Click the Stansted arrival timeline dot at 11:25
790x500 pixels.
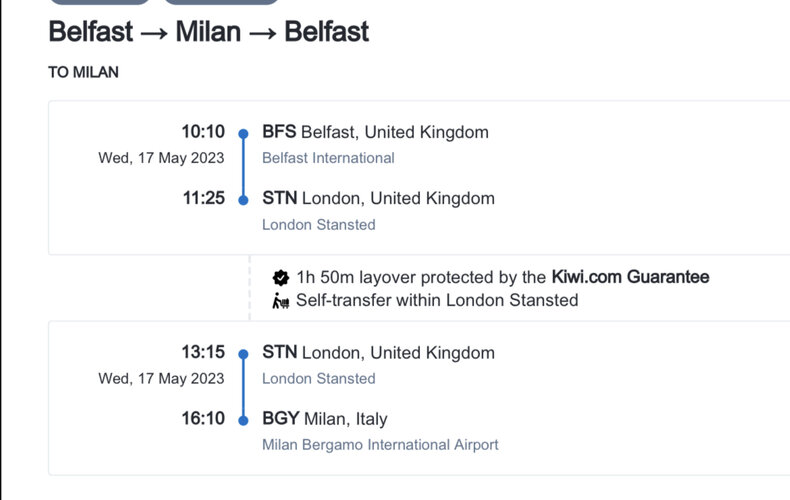243,200
